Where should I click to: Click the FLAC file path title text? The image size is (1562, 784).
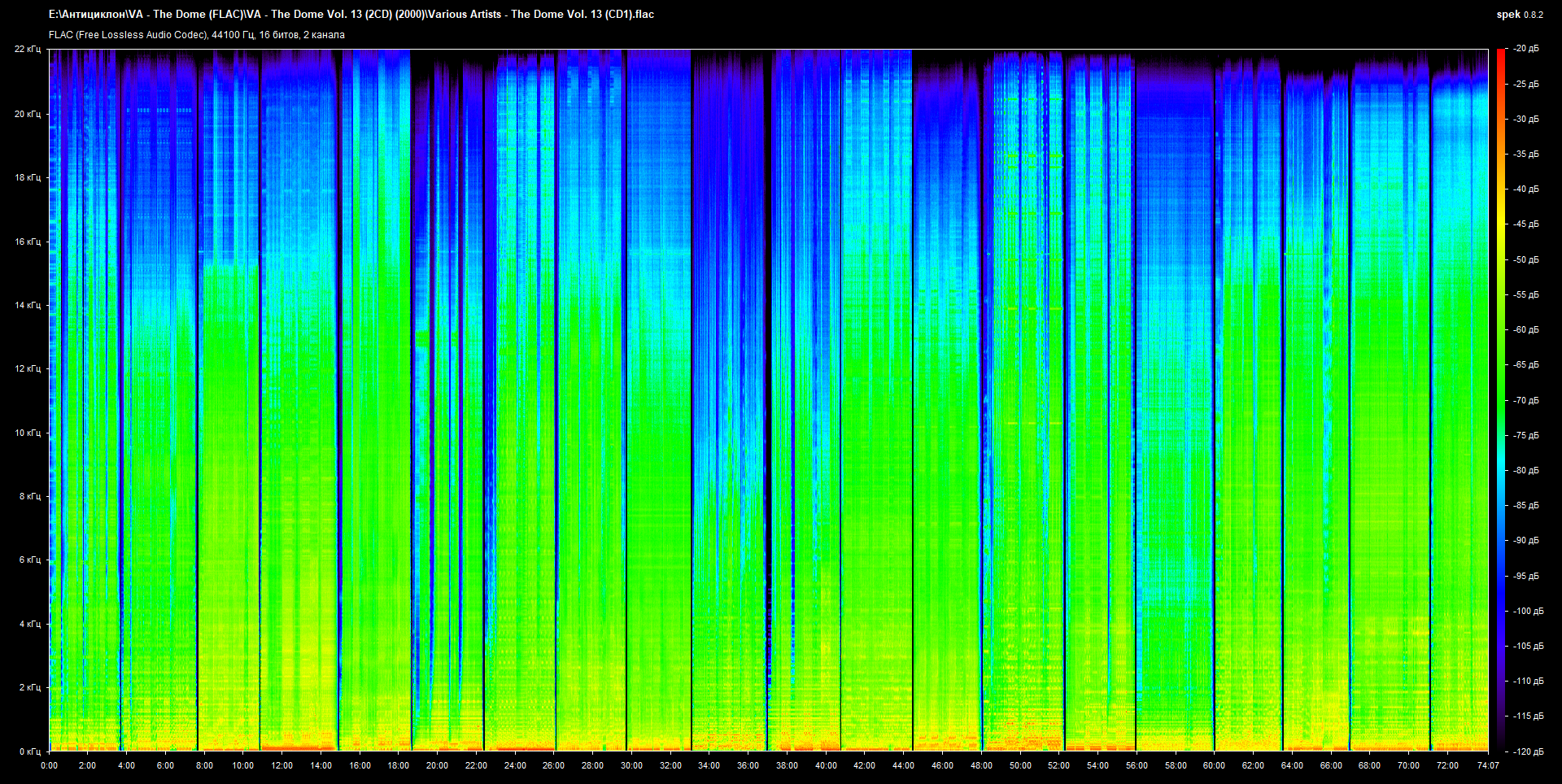351,14
